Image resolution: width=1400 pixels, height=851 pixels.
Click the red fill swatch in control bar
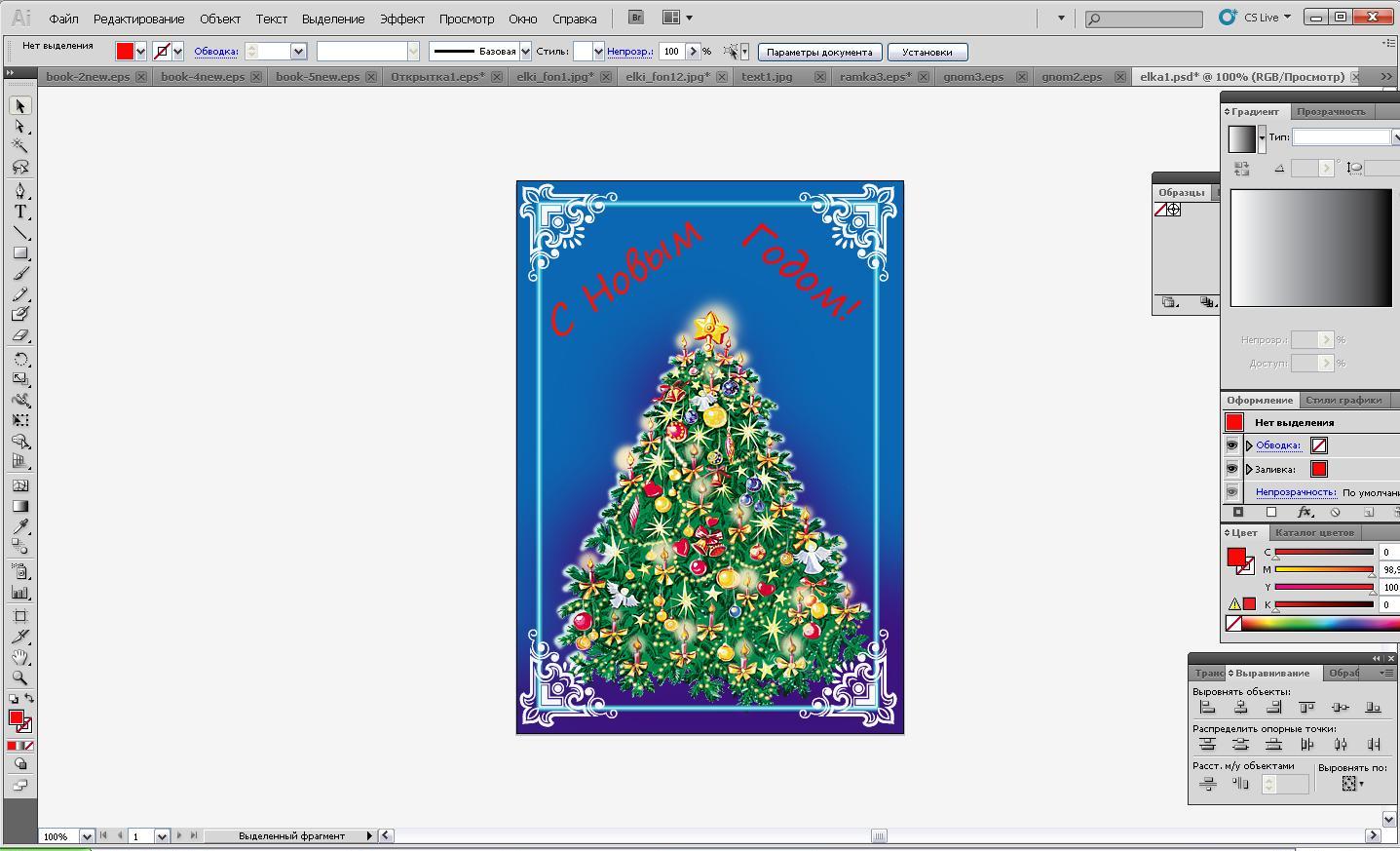125,52
